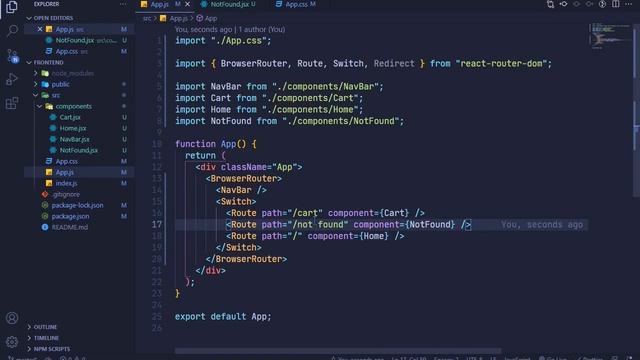This screenshot has height=360, width=640.
Task: Open index.js in the file tree
Action: coord(66,184)
